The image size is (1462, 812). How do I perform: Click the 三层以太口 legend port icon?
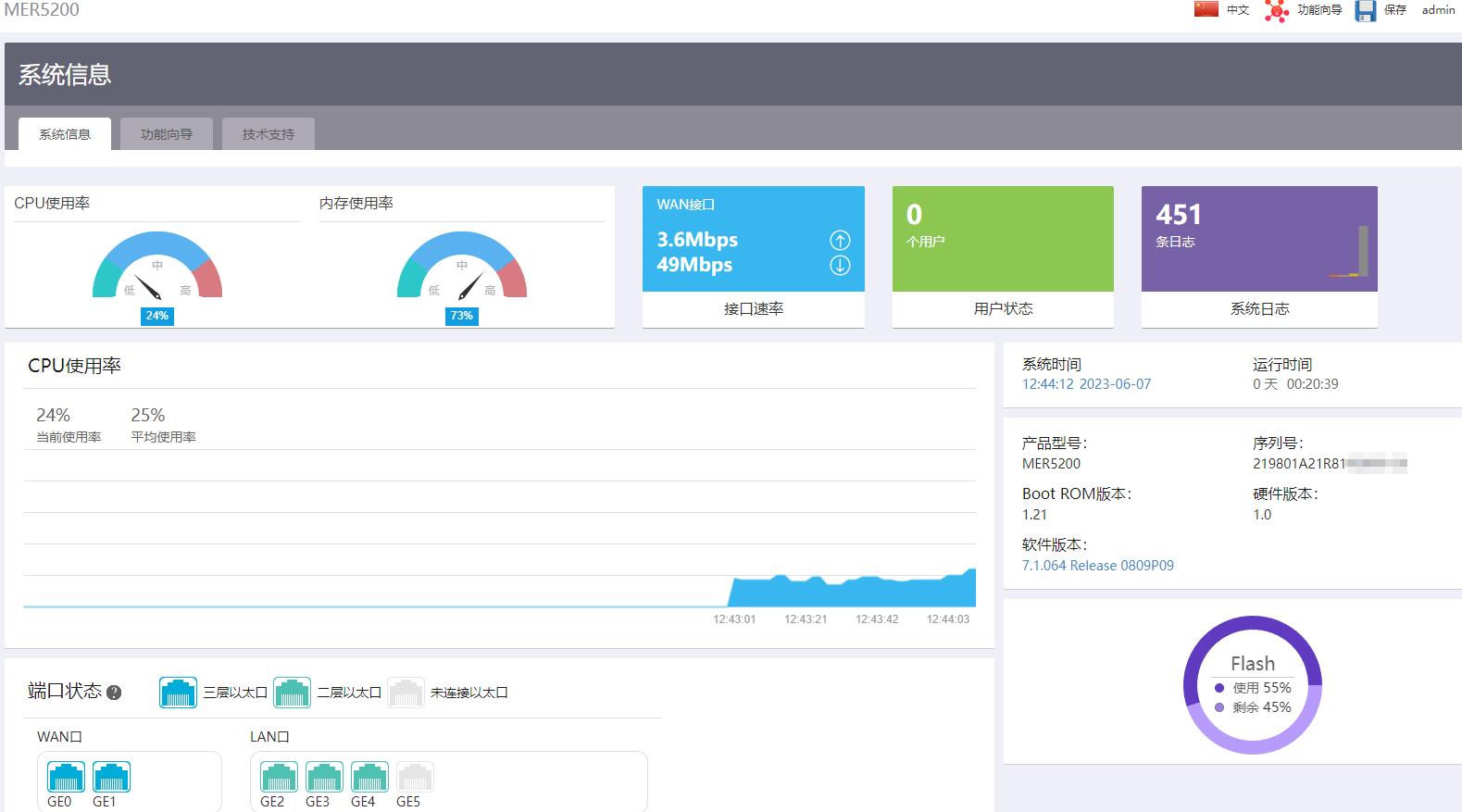178,693
